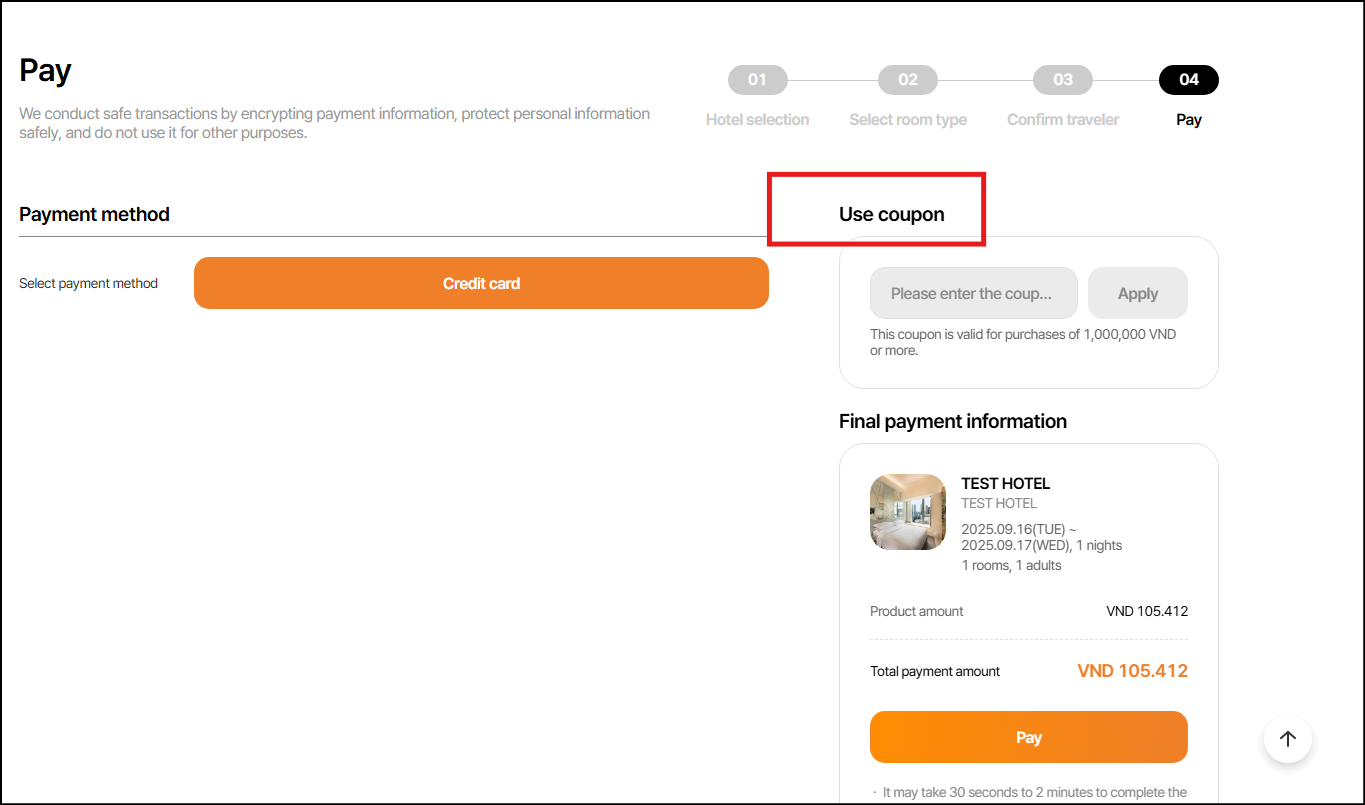The image size is (1365, 805).
Task: Click step 02 Select room type badge
Action: click(907, 80)
